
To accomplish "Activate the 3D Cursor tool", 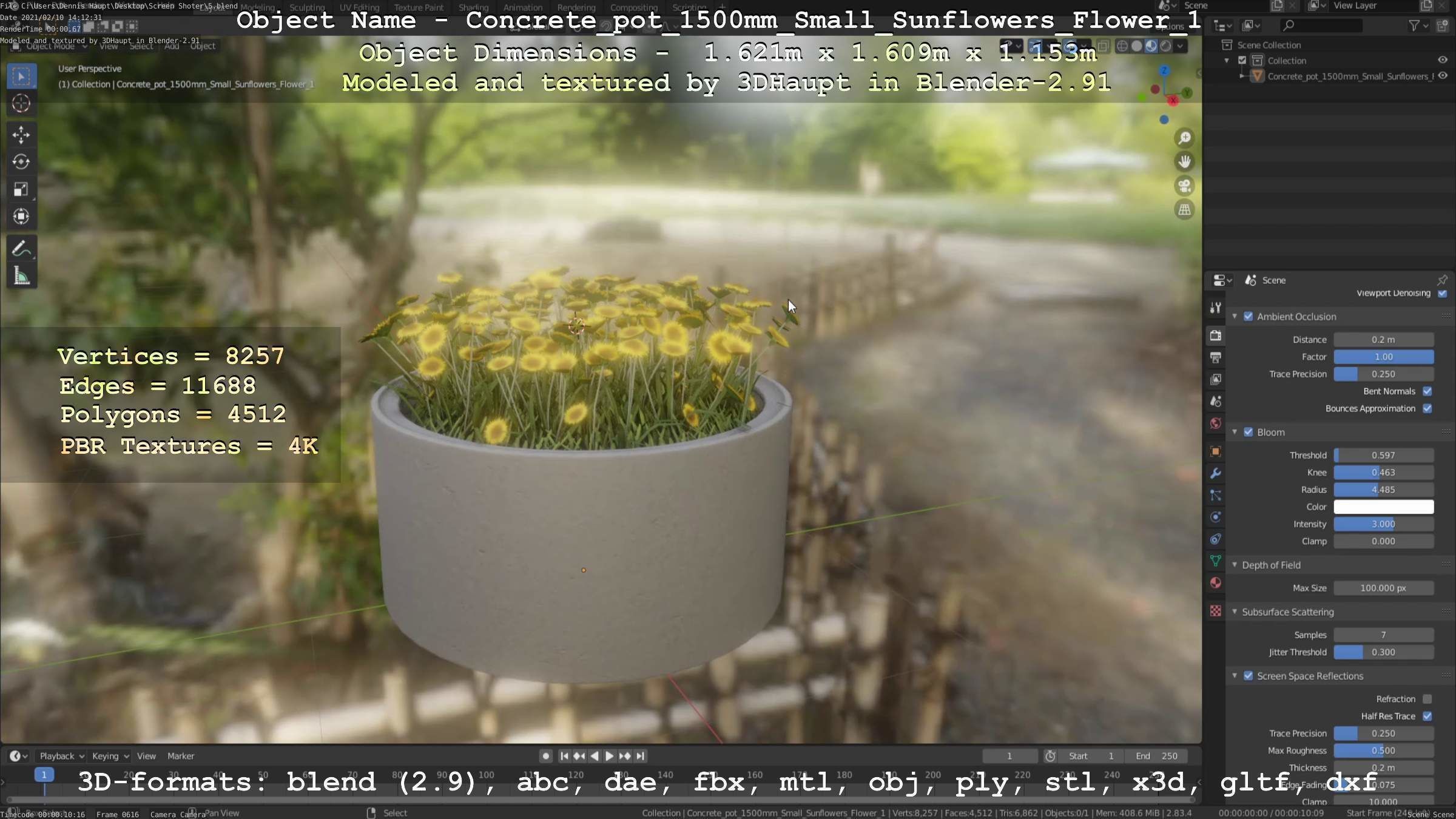I will 21,104.
